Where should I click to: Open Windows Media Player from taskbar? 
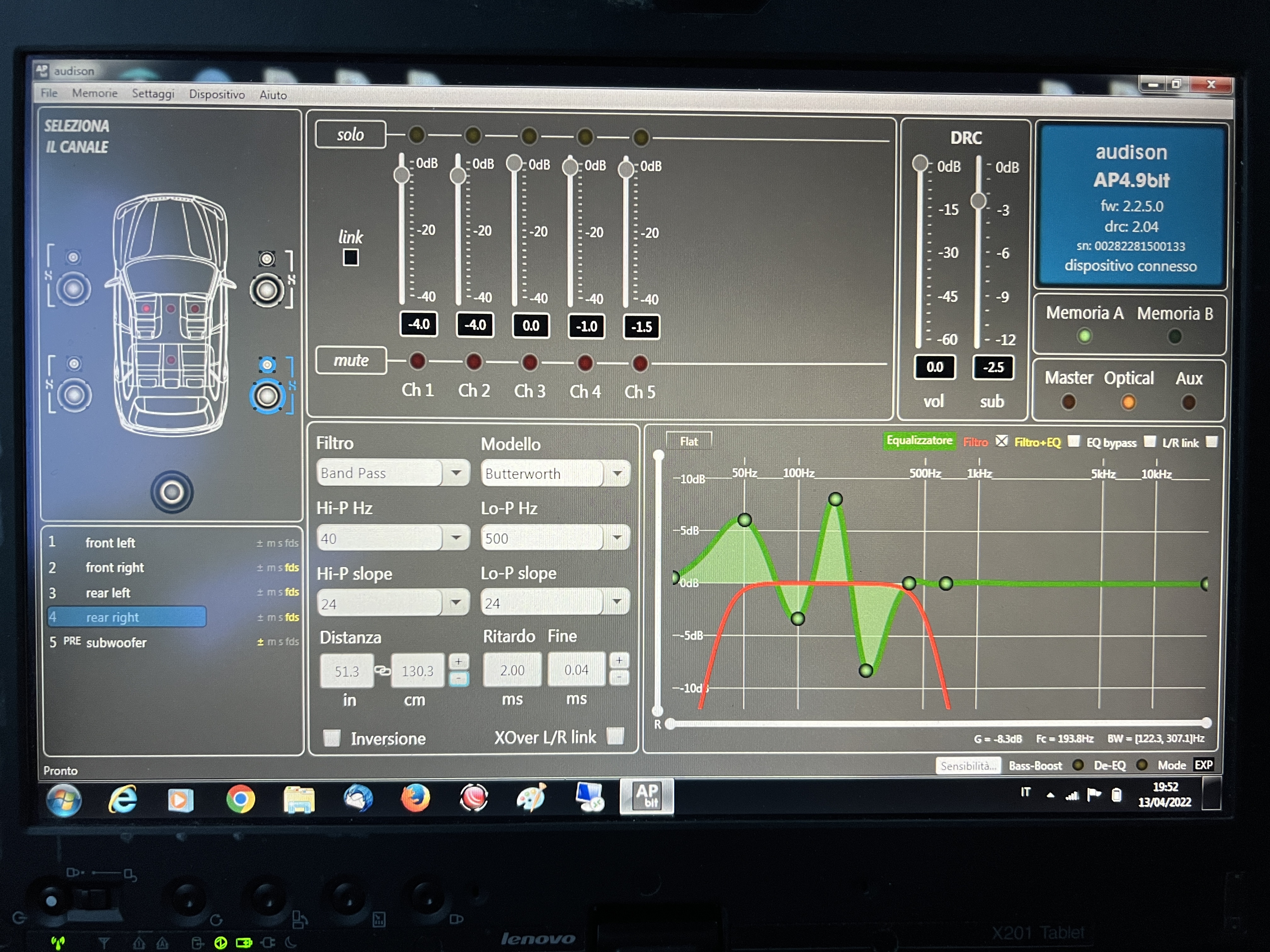[180, 799]
